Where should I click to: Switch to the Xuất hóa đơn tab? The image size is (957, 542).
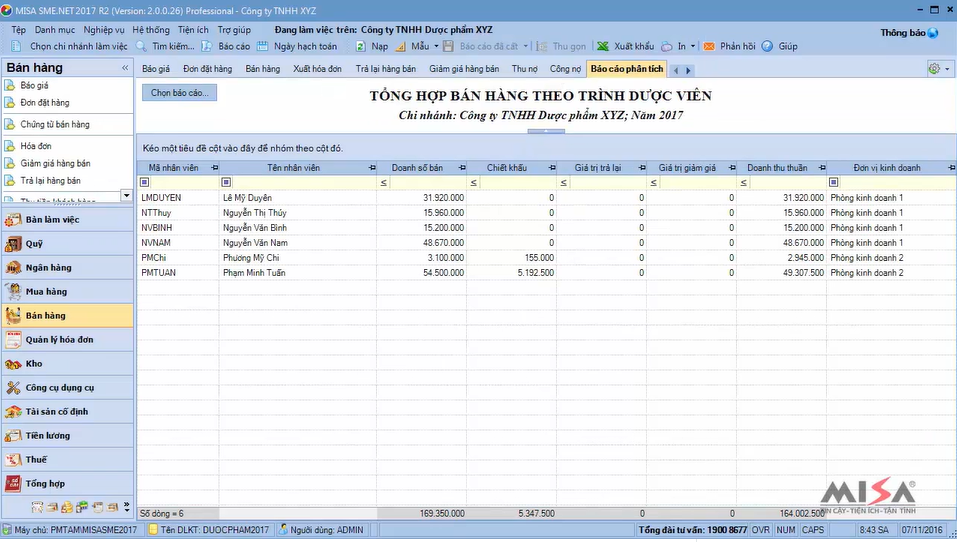pyautogui.click(x=317, y=69)
